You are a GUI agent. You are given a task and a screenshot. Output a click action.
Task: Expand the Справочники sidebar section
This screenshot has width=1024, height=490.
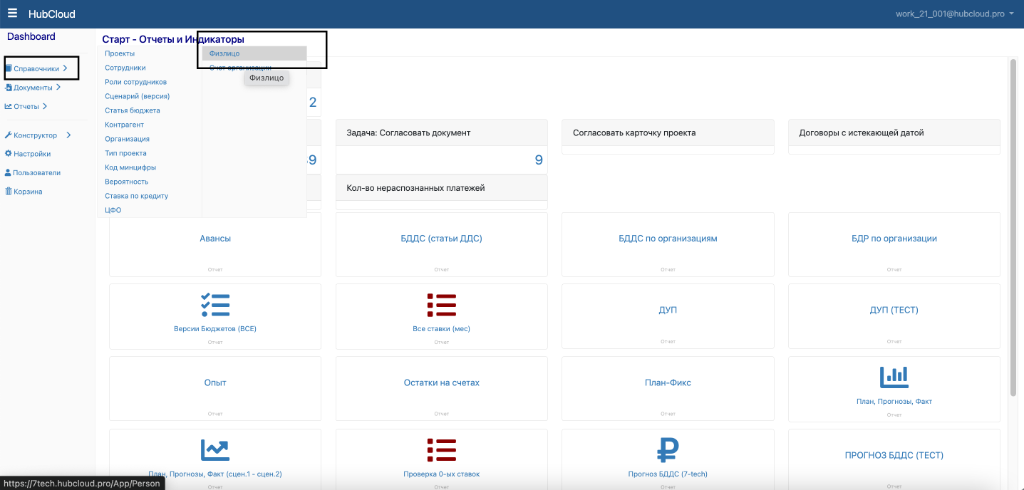(x=40, y=69)
